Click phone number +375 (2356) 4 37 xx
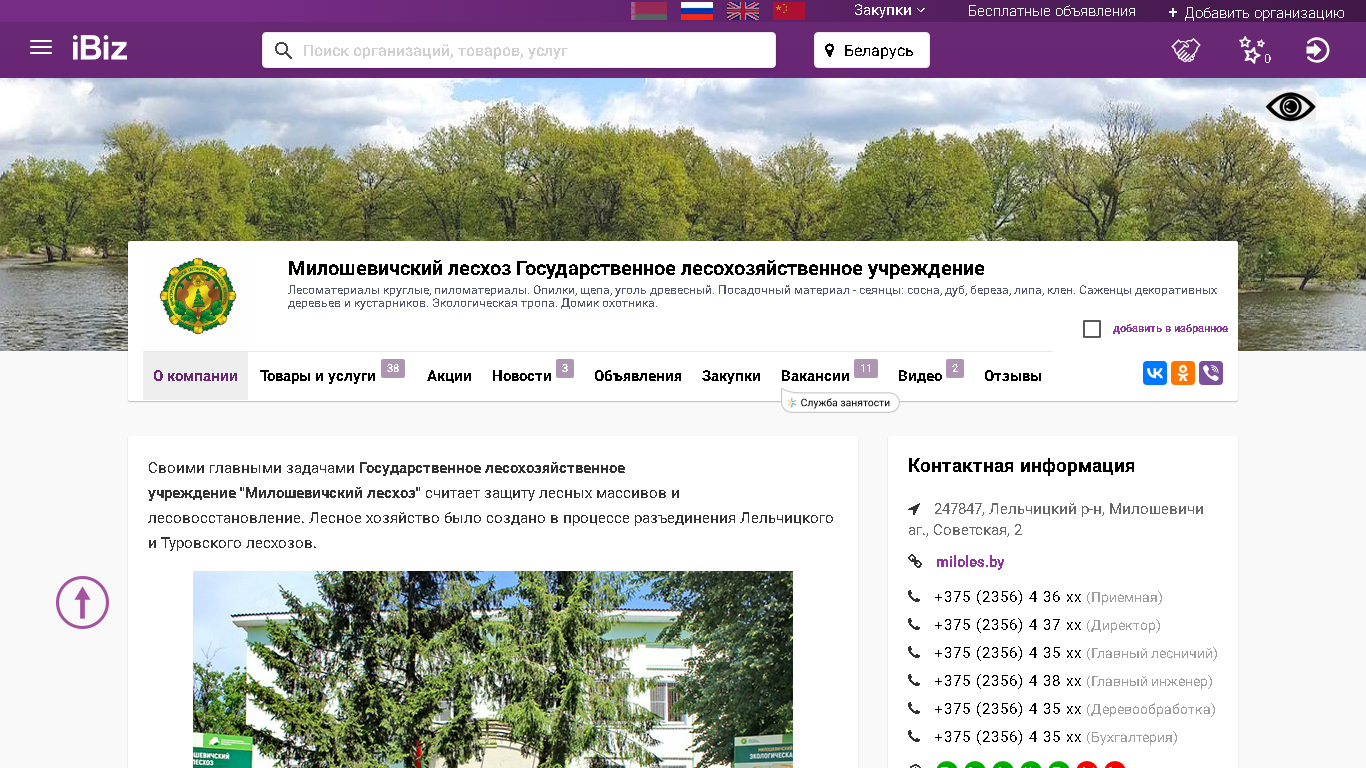The width and height of the screenshot is (1366, 768). tap(1008, 625)
